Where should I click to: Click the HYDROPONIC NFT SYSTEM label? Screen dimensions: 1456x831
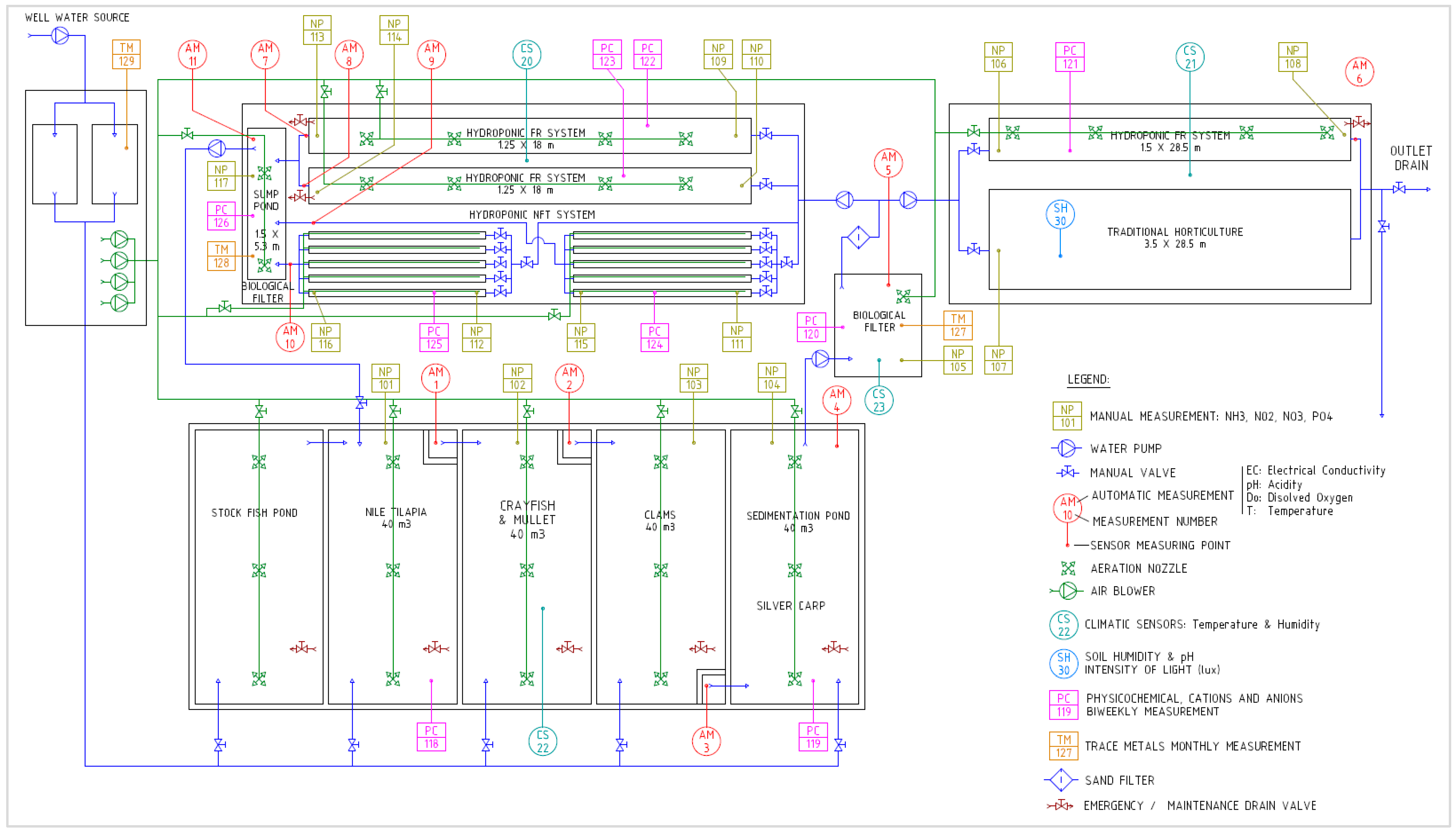pos(532,214)
